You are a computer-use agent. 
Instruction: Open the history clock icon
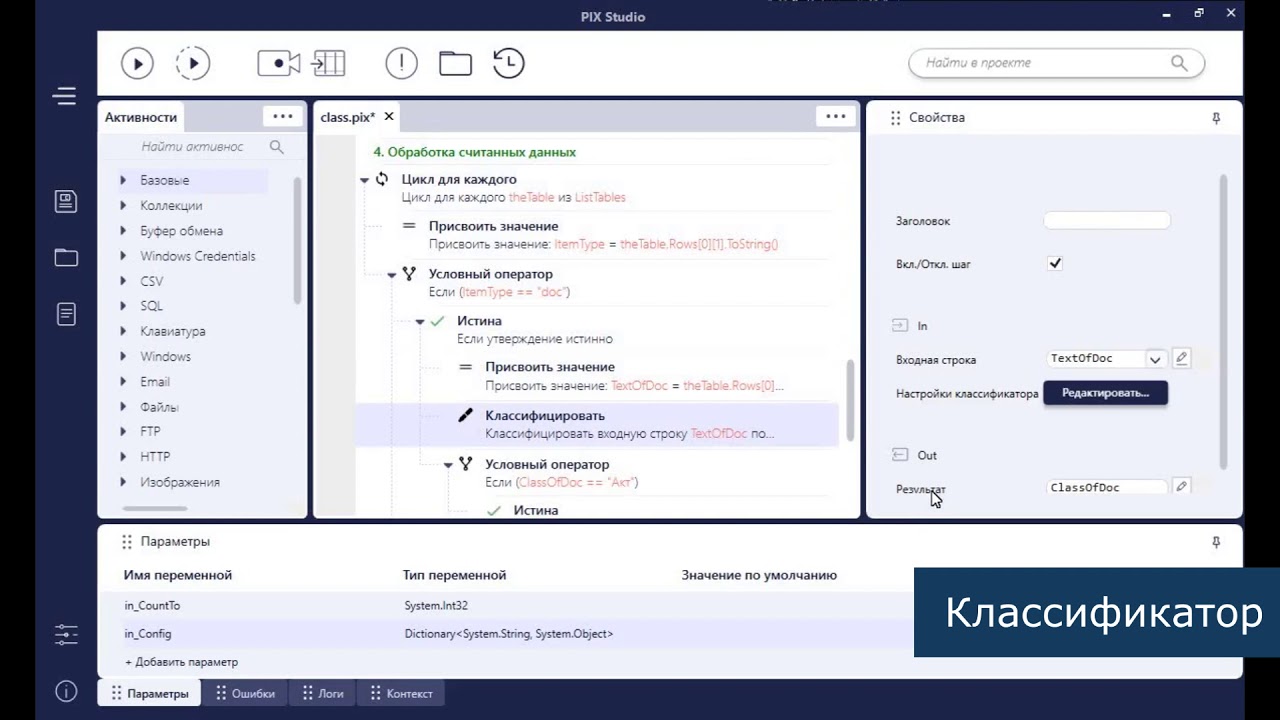(x=509, y=63)
